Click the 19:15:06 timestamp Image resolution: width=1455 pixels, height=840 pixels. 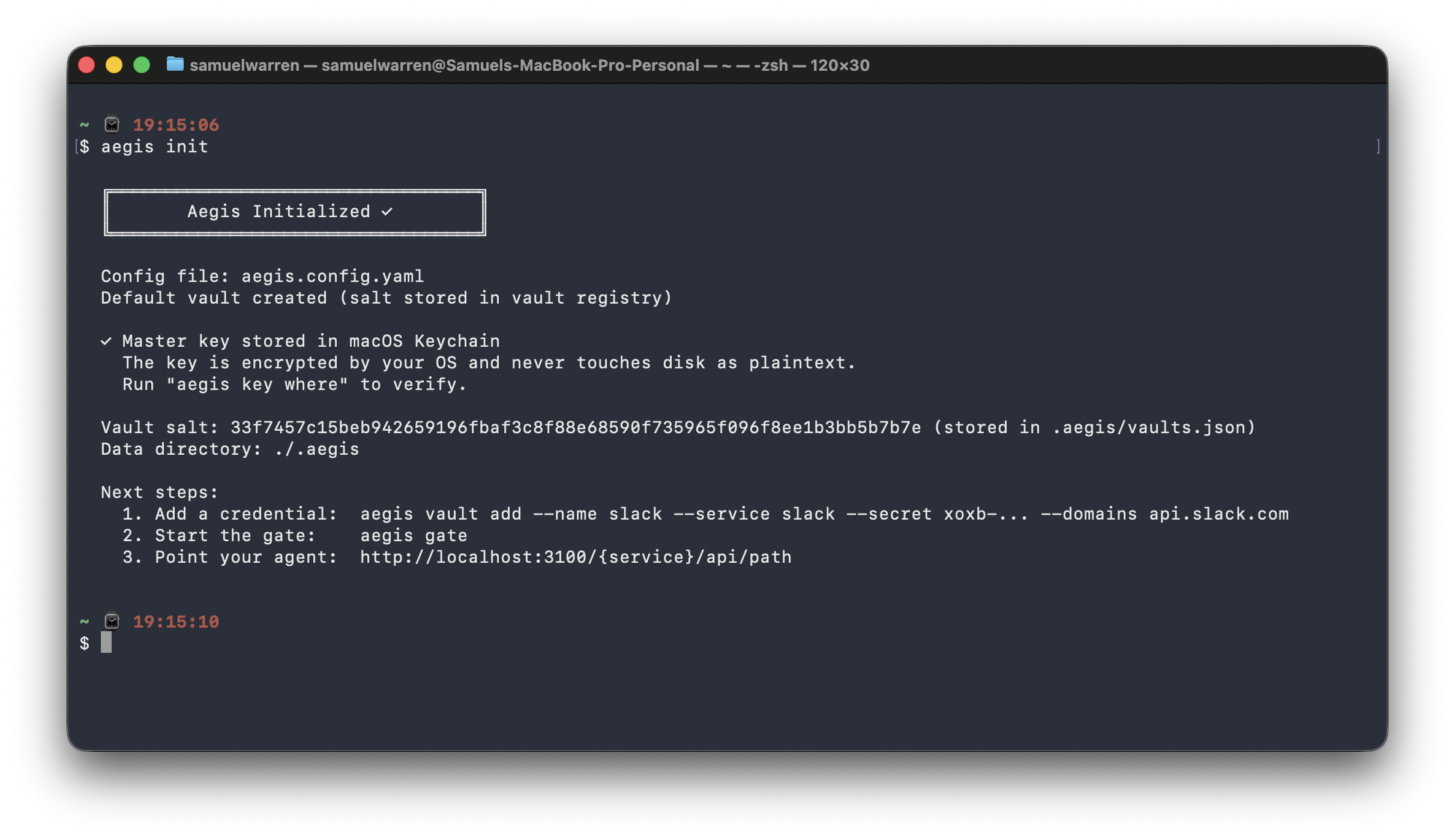[176, 125]
